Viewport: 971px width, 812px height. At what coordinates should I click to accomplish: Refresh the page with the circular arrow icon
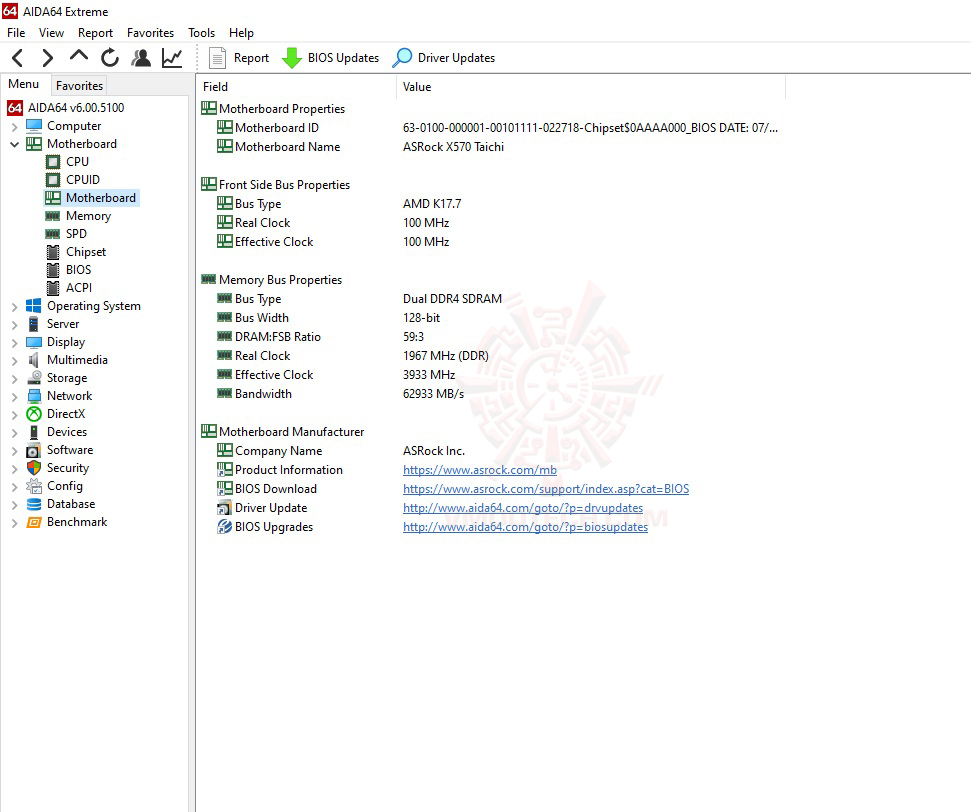(110, 58)
